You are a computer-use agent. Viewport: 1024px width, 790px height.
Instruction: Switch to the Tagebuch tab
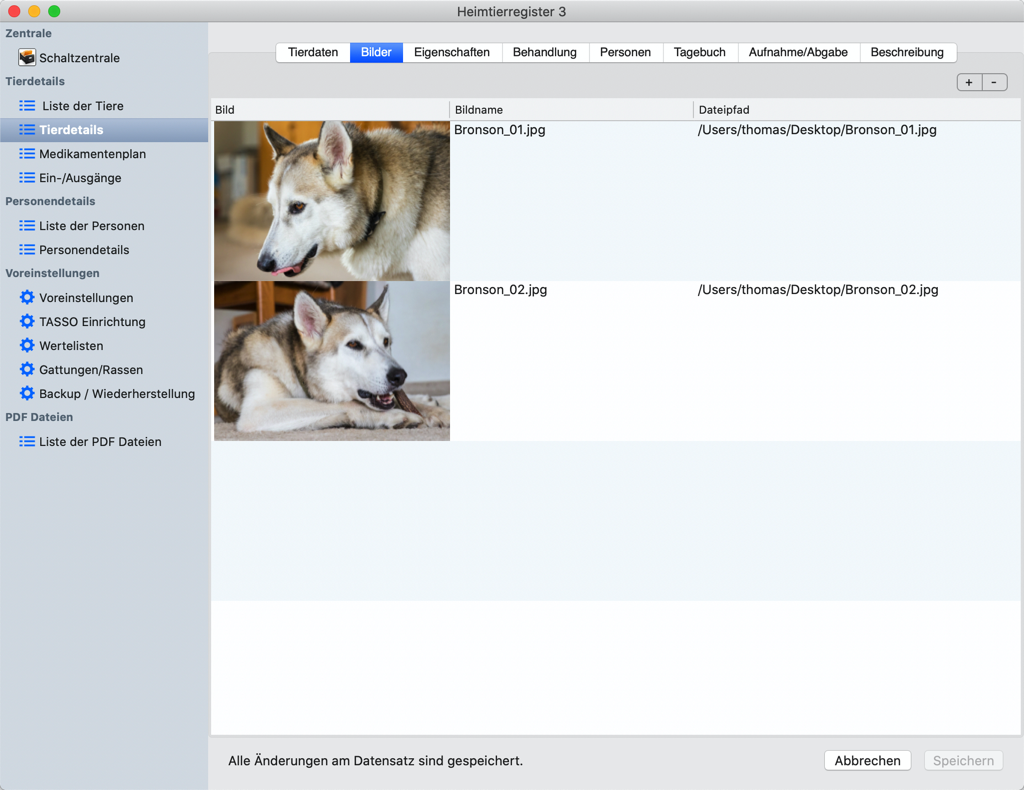click(x=700, y=52)
